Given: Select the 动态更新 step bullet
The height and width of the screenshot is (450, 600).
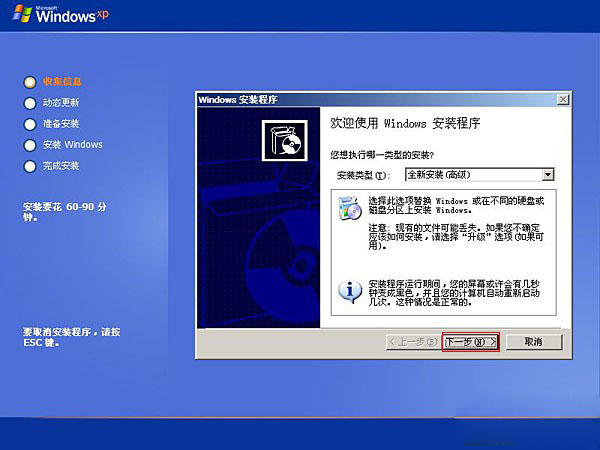Looking at the screenshot, I should pos(30,103).
